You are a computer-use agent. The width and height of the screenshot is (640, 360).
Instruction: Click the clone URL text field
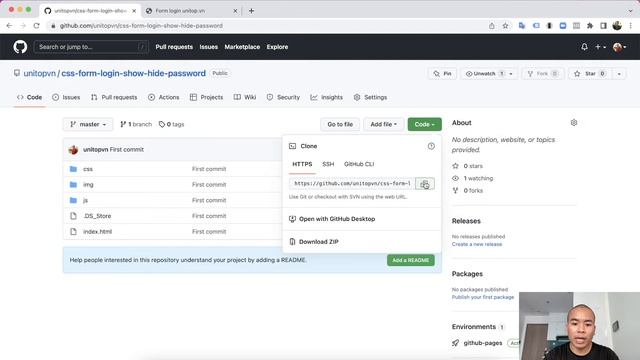click(352, 184)
